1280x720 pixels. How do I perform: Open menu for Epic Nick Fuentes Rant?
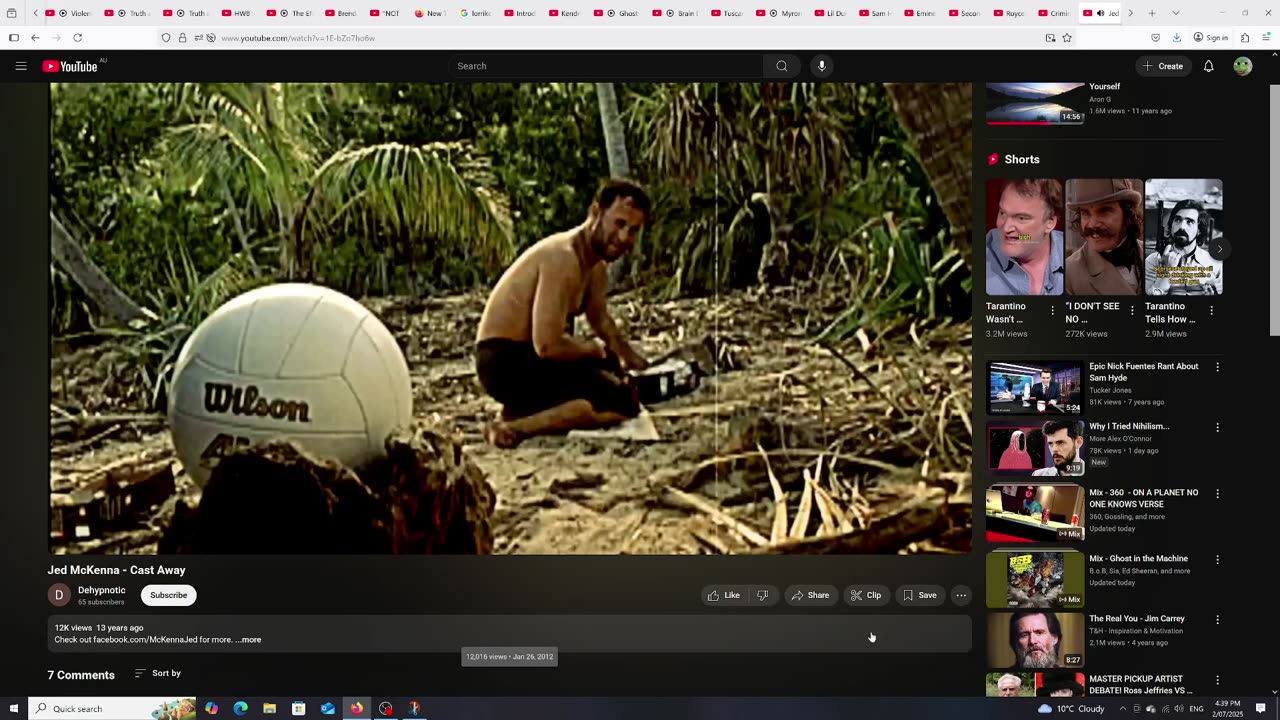pos(1217,367)
